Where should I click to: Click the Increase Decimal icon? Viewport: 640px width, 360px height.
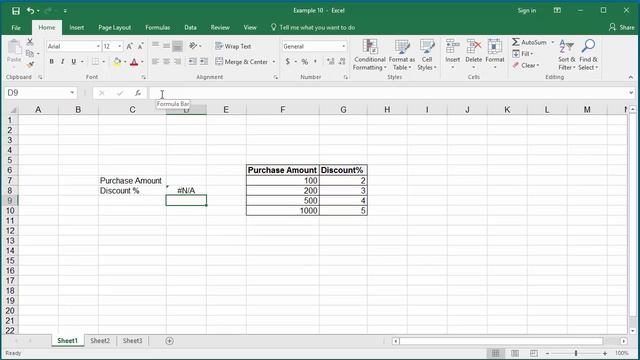(331, 62)
